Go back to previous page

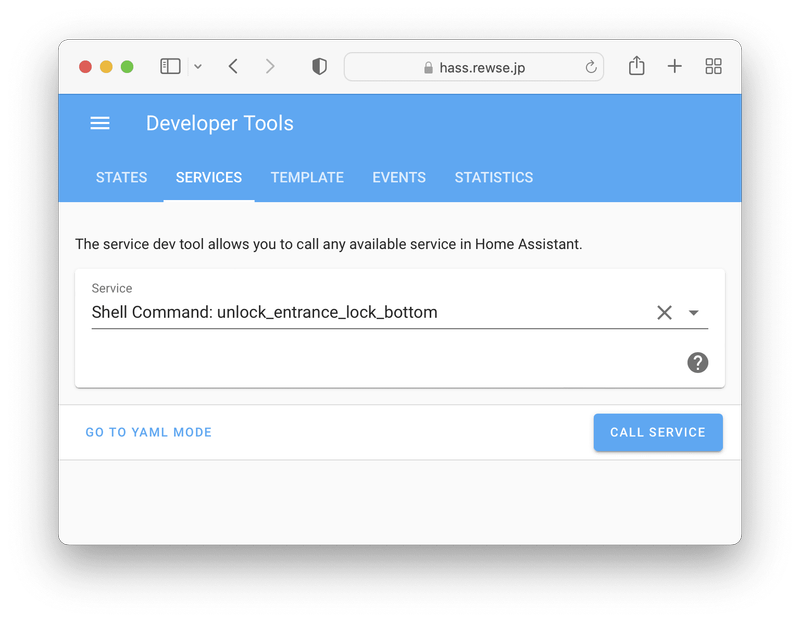[233, 66]
